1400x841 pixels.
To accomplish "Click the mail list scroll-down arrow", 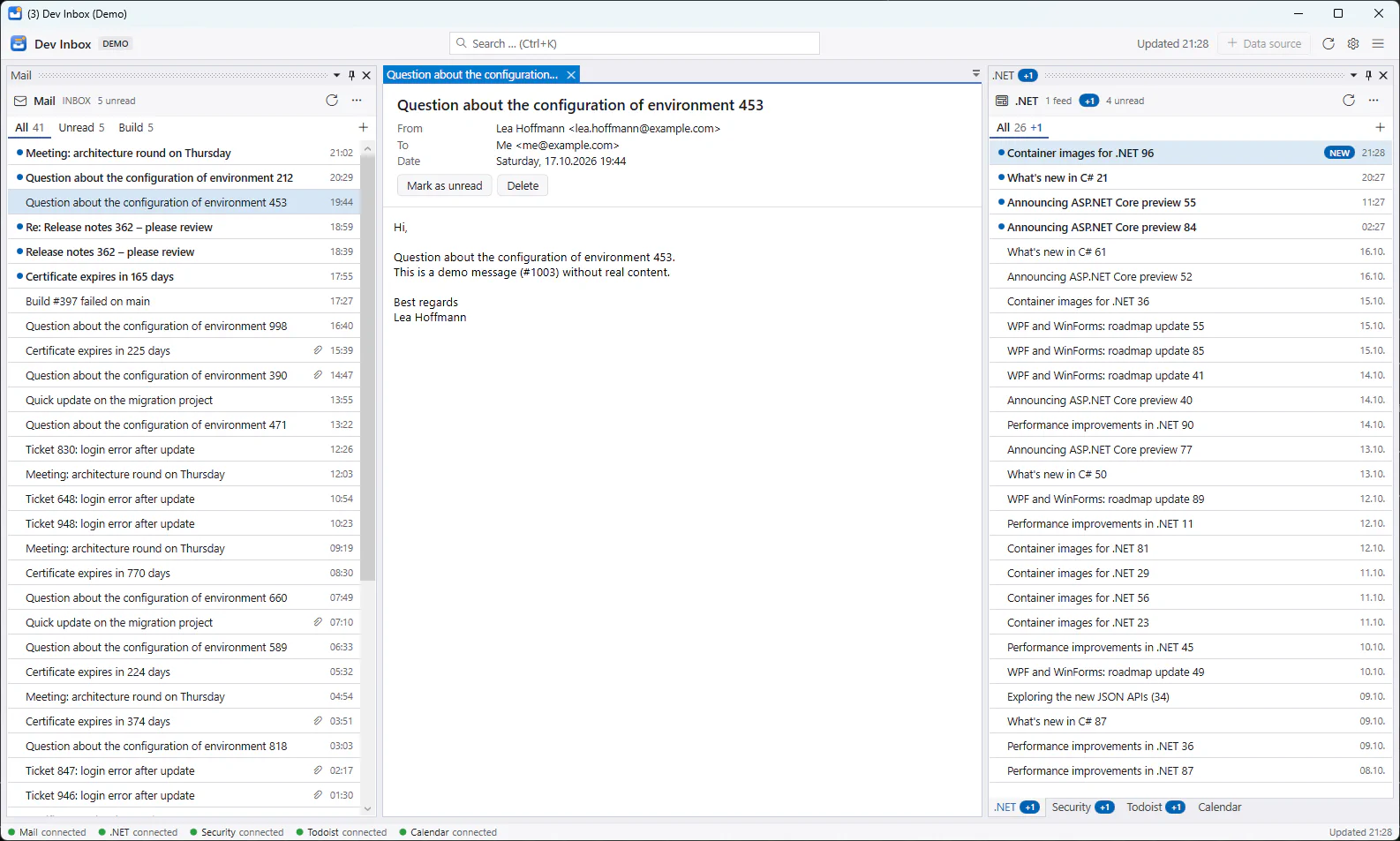I will (367, 808).
